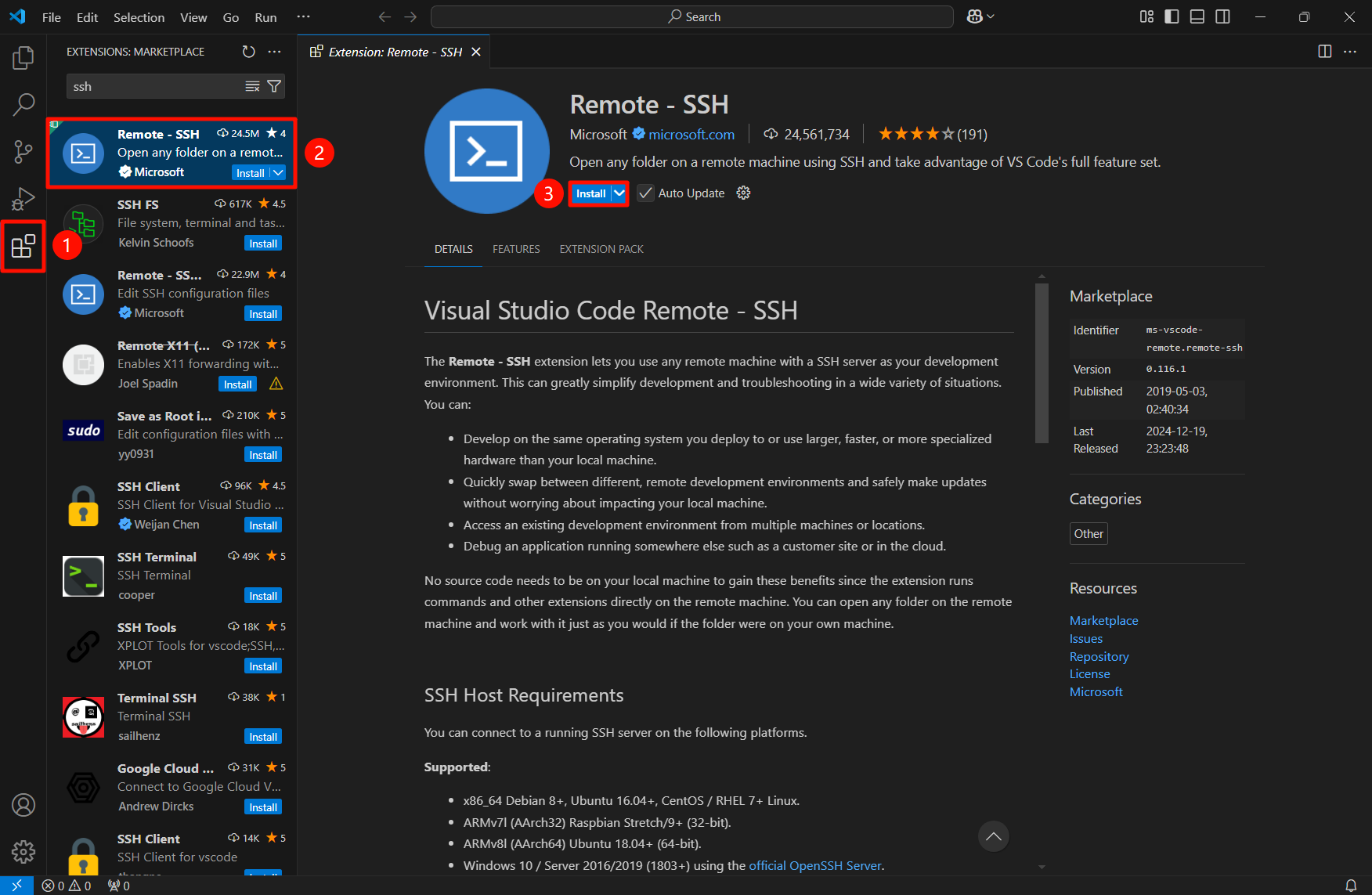Open the extension settings gear beside Auto Update
1372x895 pixels.
pyautogui.click(x=743, y=193)
